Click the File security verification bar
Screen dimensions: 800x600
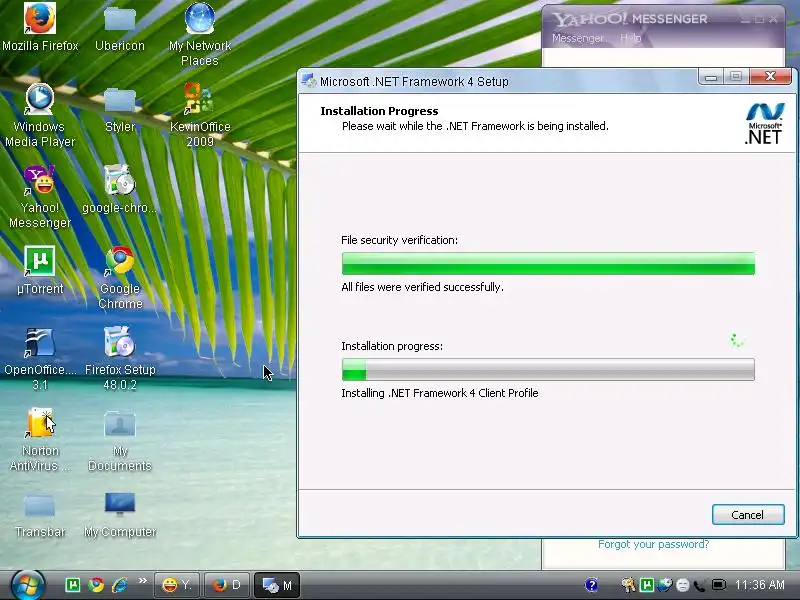(x=548, y=263)
